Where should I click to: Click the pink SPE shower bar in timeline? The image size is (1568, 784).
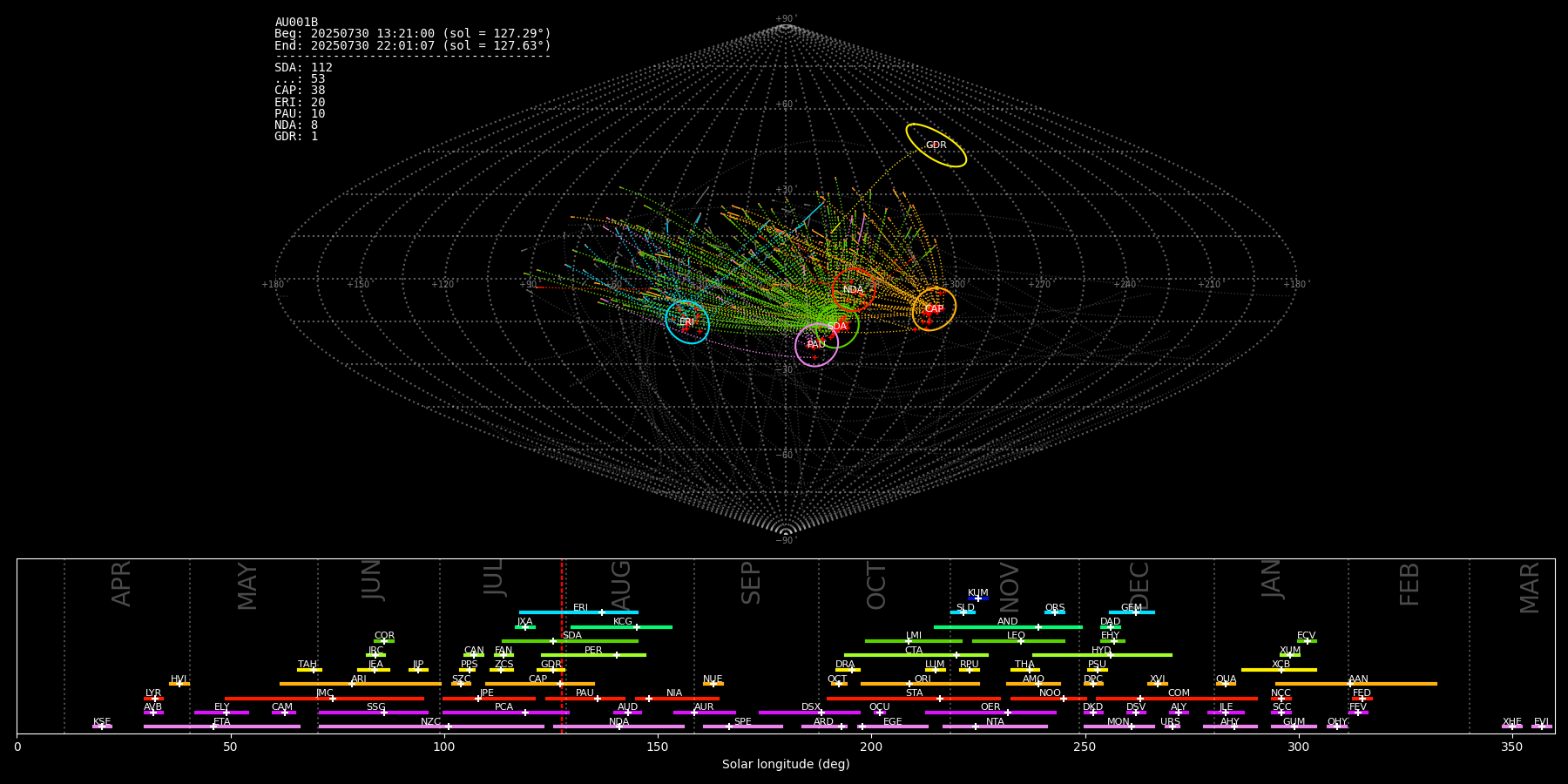[x=743, y=727]
